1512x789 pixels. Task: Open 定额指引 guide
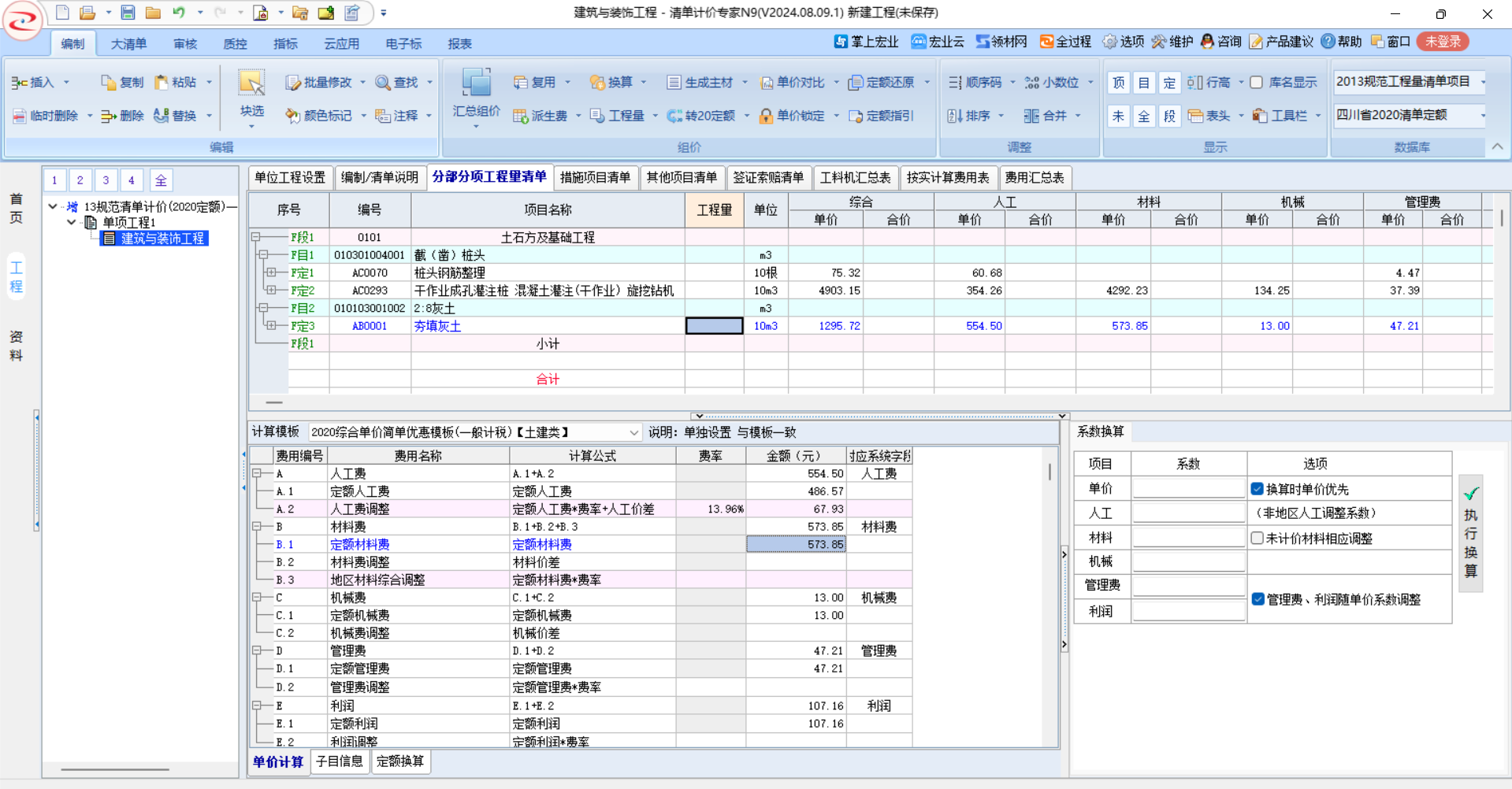(x=881, y=116)
